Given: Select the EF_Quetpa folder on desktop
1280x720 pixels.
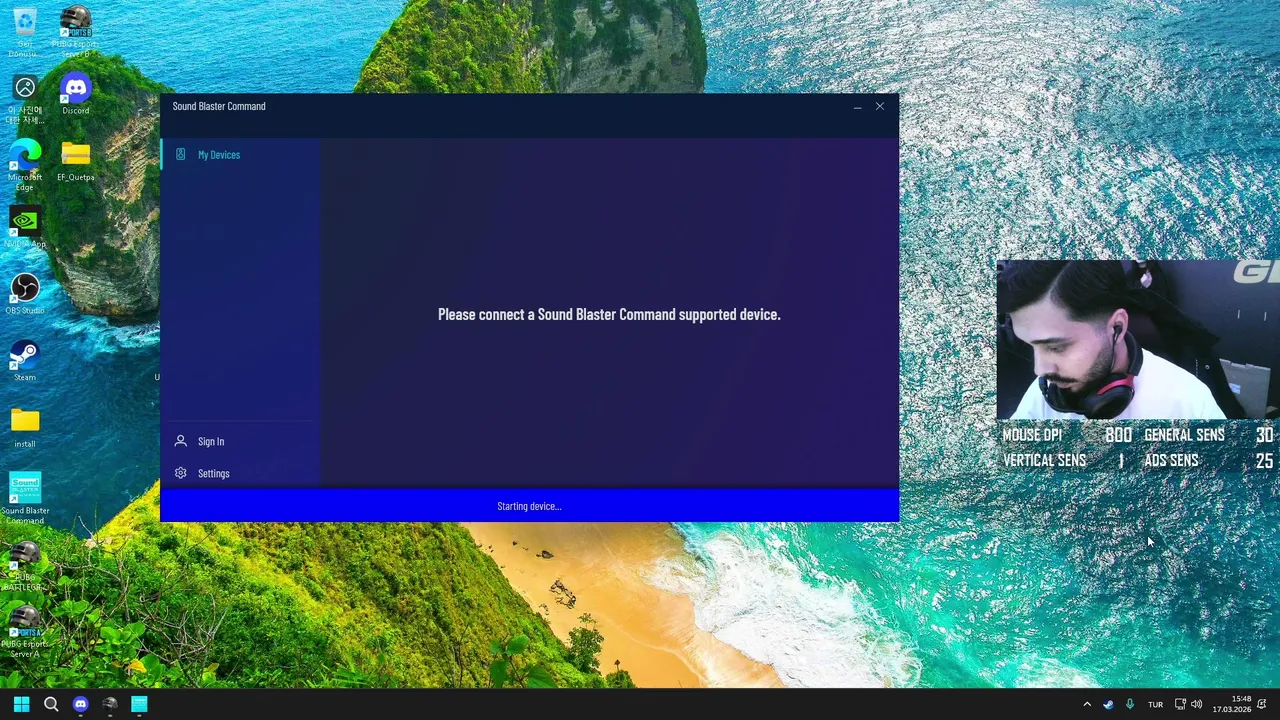Looking at the screenshot, I should coord(75,161).
